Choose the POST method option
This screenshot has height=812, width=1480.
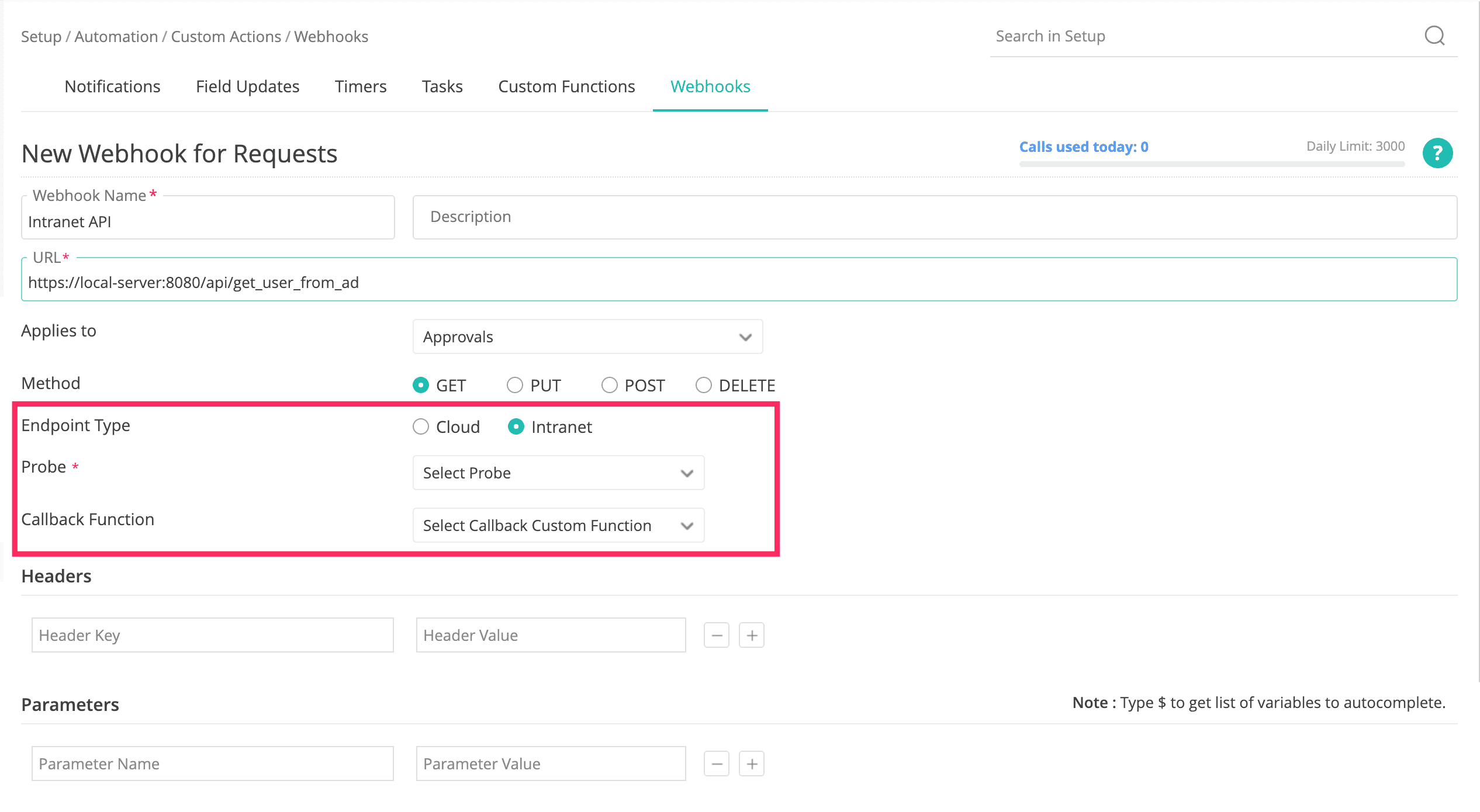(x=609, y=385)
